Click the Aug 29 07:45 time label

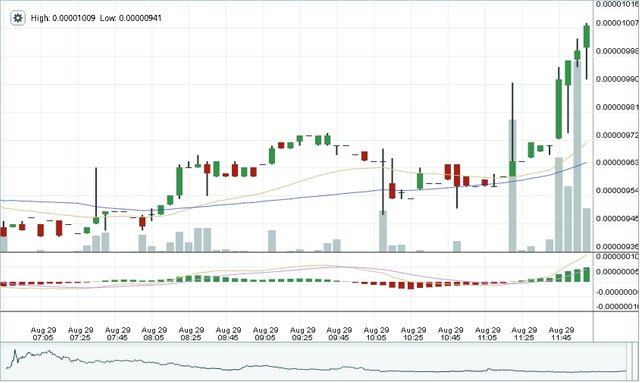tap(118, 334)
